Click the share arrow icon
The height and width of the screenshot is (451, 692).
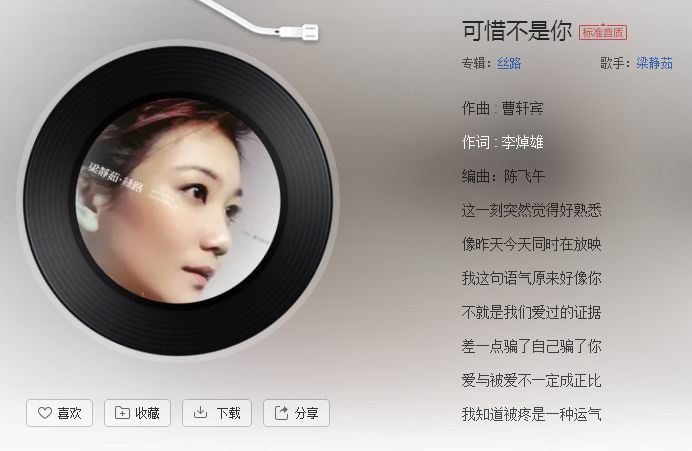pos(282,413)
